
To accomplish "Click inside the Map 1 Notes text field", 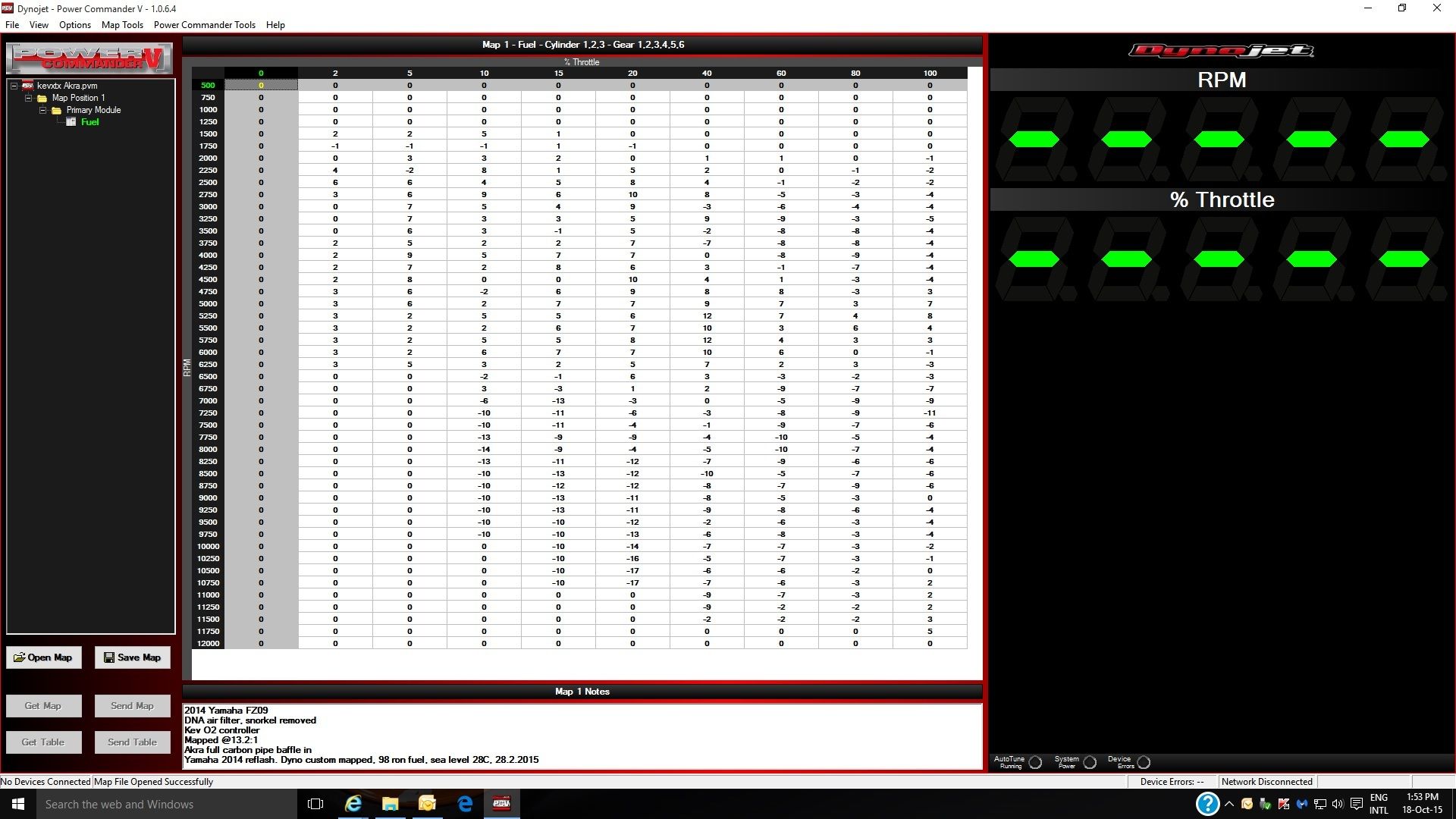I will click(x=582, y=736).
